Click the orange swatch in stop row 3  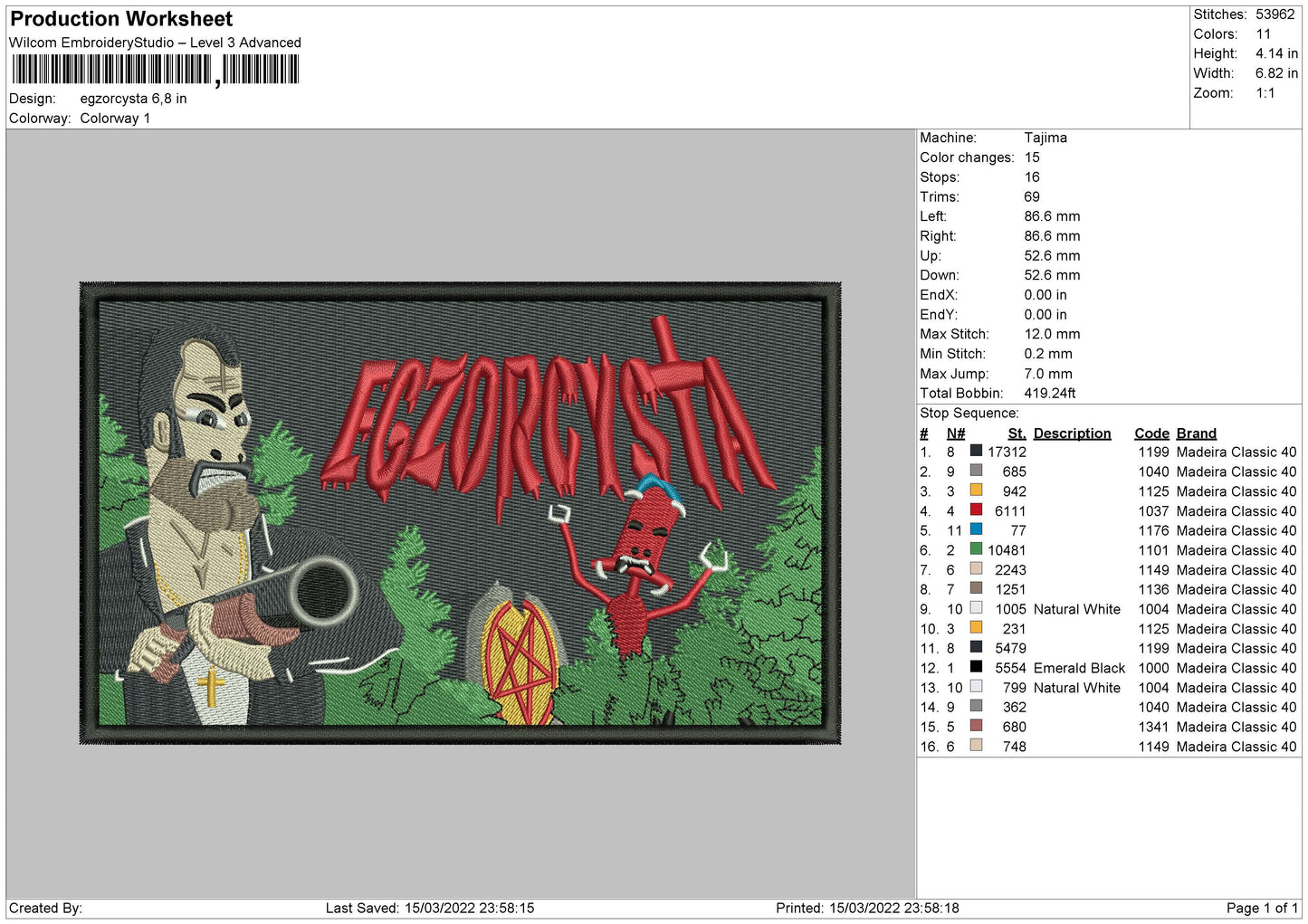click(976, 491)
